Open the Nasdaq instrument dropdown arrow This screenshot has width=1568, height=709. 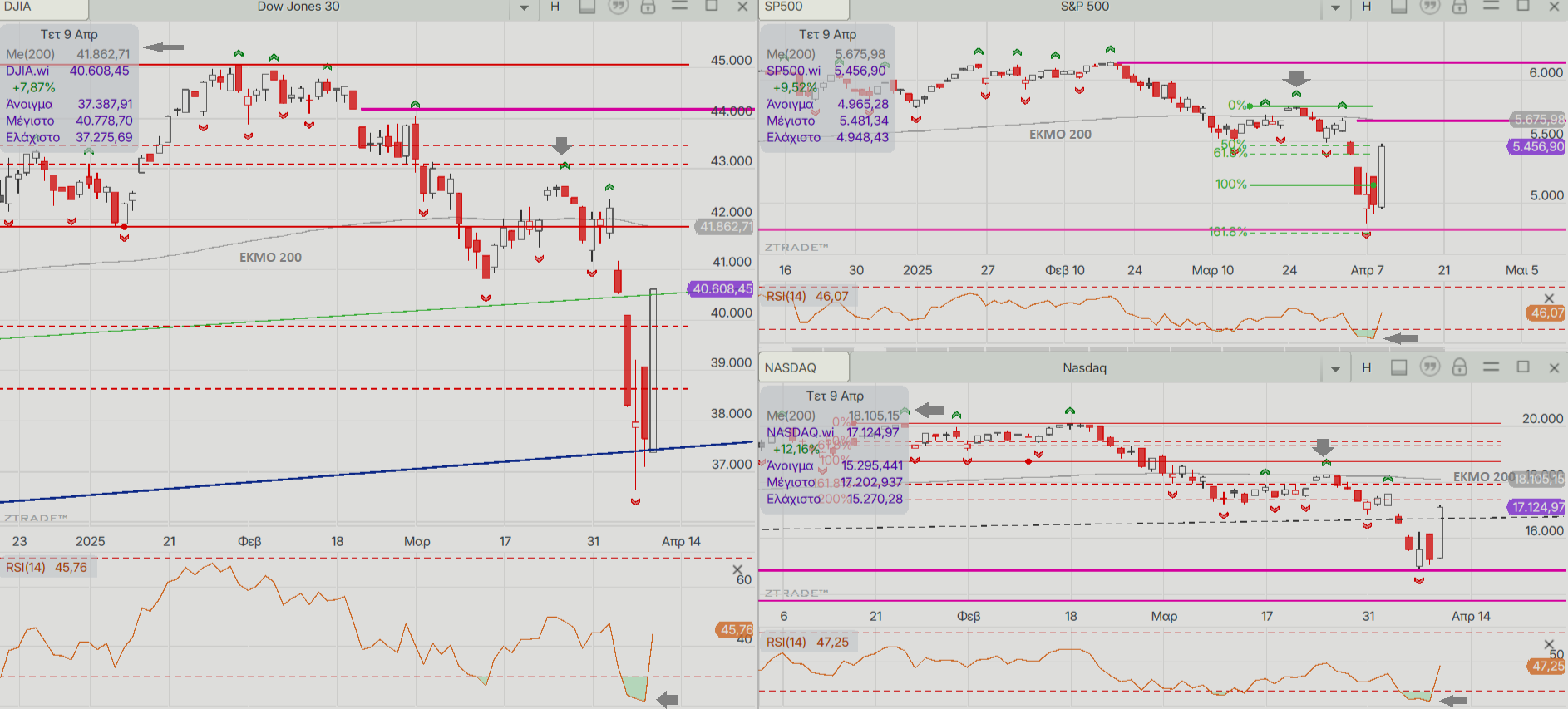pyautogui.click(x=1335, y=368)
